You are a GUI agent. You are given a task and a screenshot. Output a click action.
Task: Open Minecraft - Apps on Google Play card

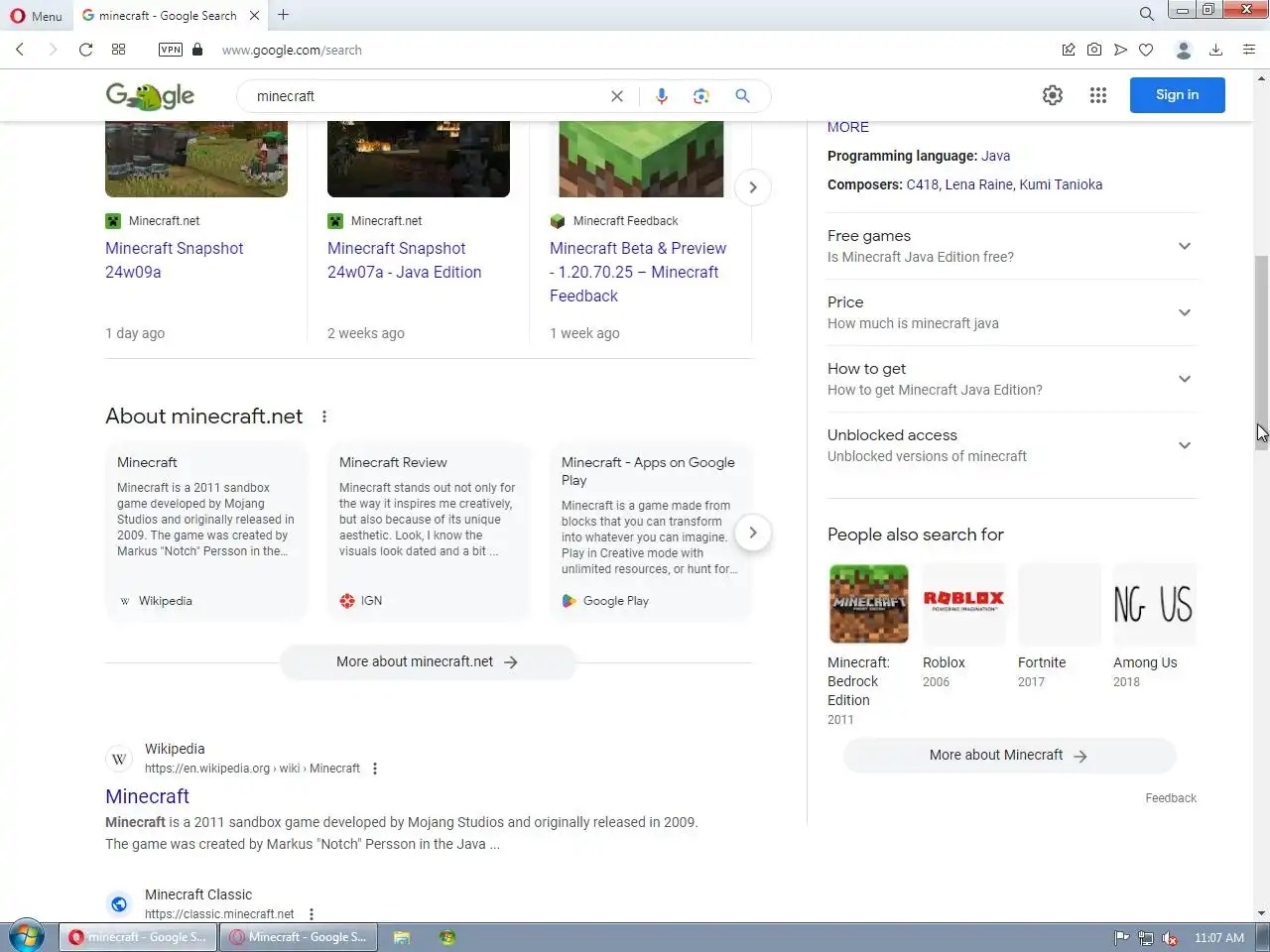pyautogui.click(x=651, y=533)
